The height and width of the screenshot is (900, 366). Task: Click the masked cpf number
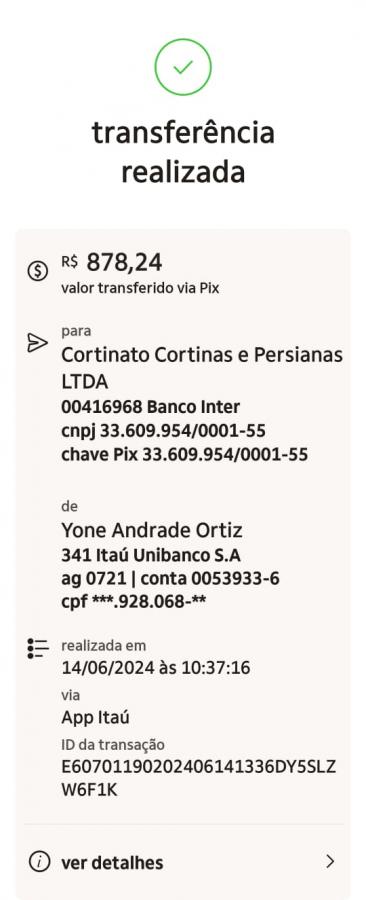[134, 602]
